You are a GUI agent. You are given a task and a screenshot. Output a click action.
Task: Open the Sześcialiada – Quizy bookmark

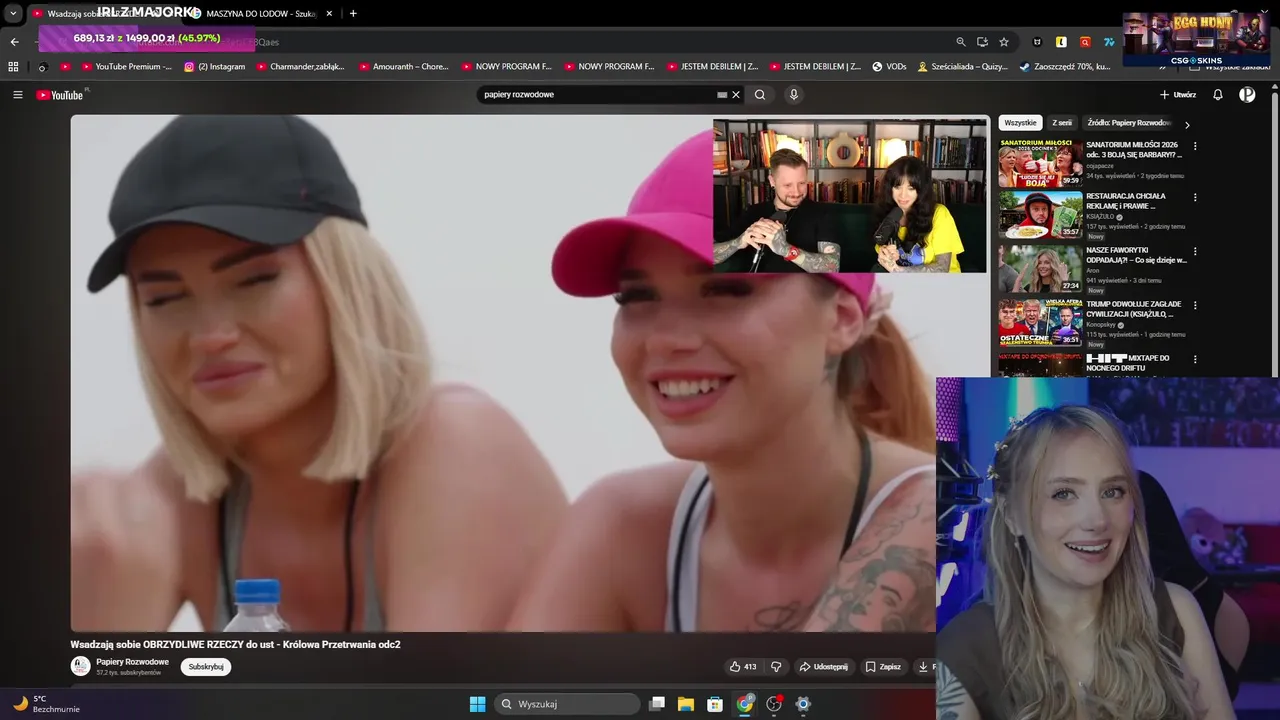tap(962, 67)
